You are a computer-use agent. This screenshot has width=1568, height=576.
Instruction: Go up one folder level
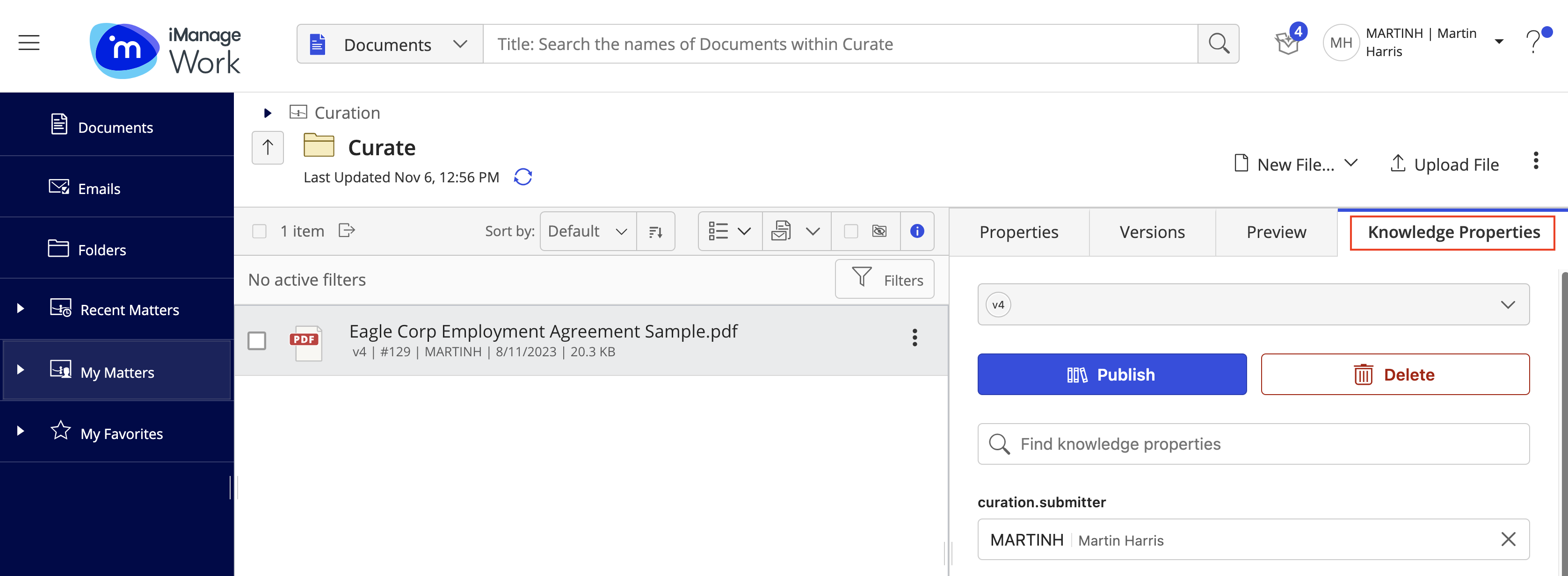pyautogui.click(x=268, y=148)
